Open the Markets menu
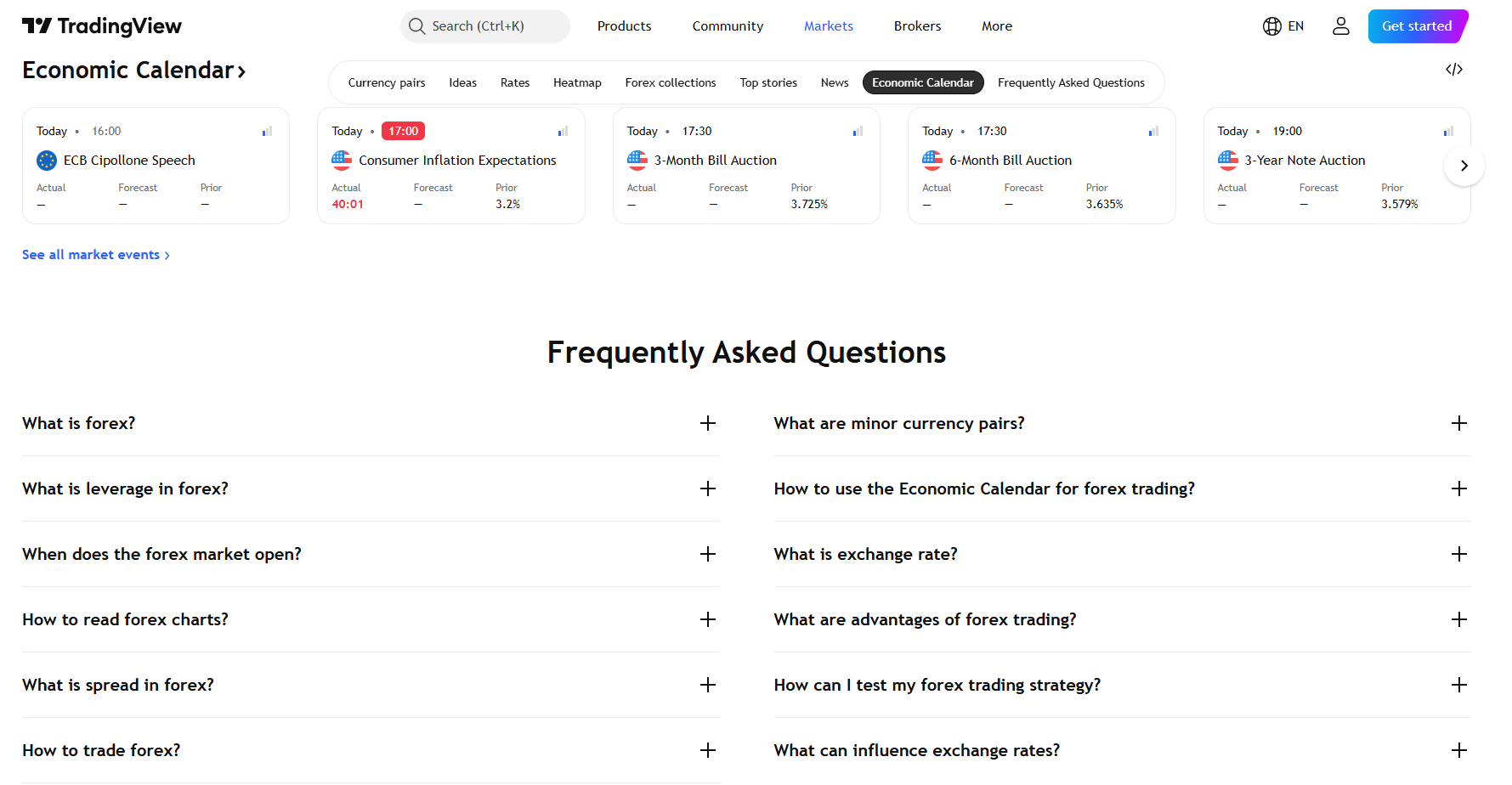The image size is (1512, 785). 828,26
